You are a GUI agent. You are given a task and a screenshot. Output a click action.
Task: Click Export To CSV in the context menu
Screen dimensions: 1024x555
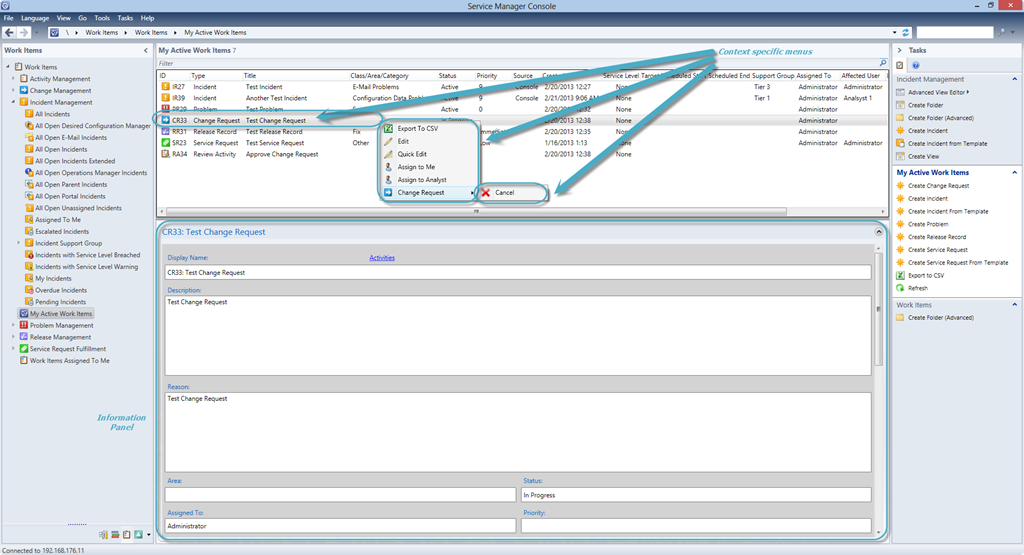[417, 128]
